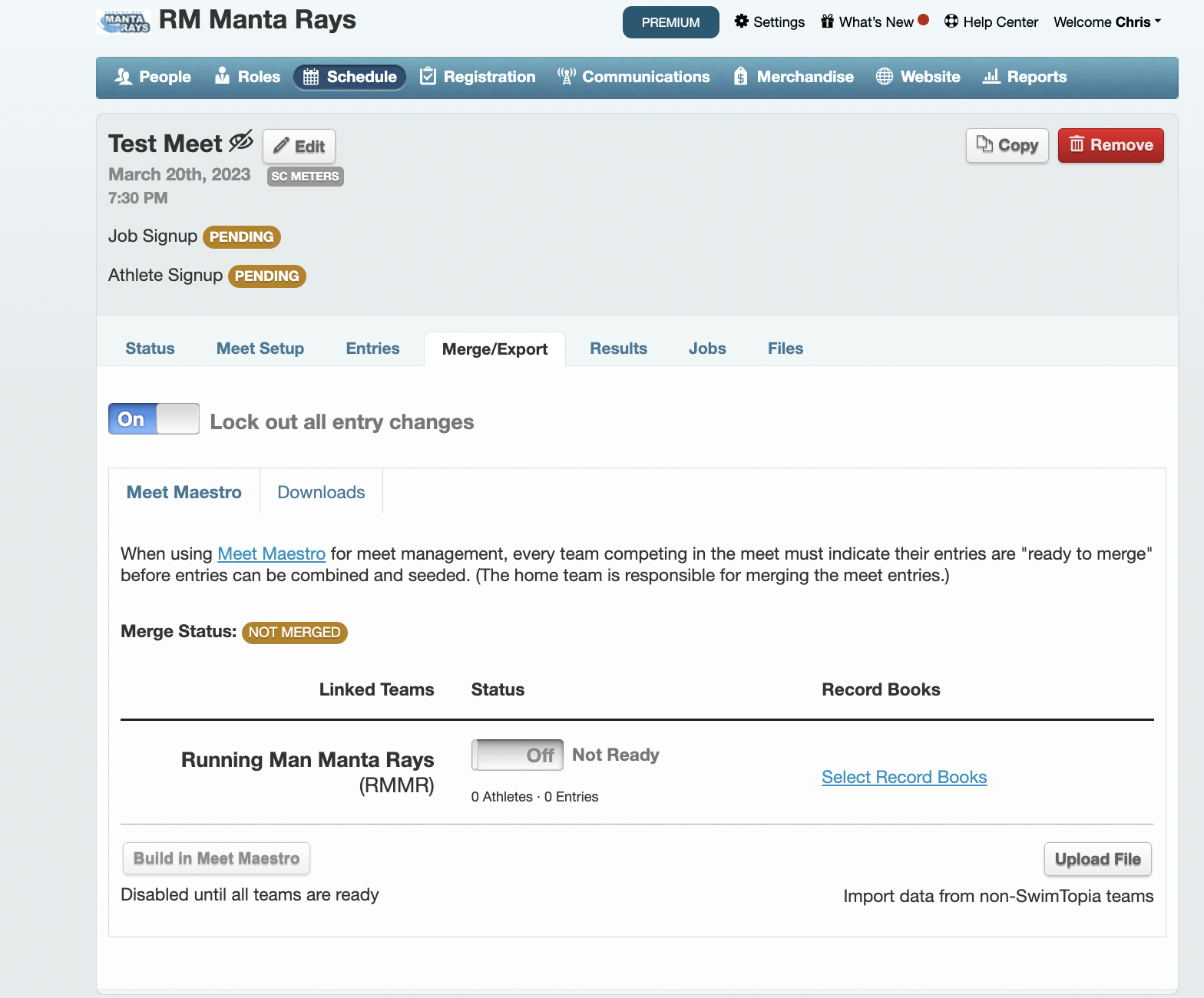1204x998 pixels.
Task: Open Communications from the antenna icon
Action: (x=567, y=77)
